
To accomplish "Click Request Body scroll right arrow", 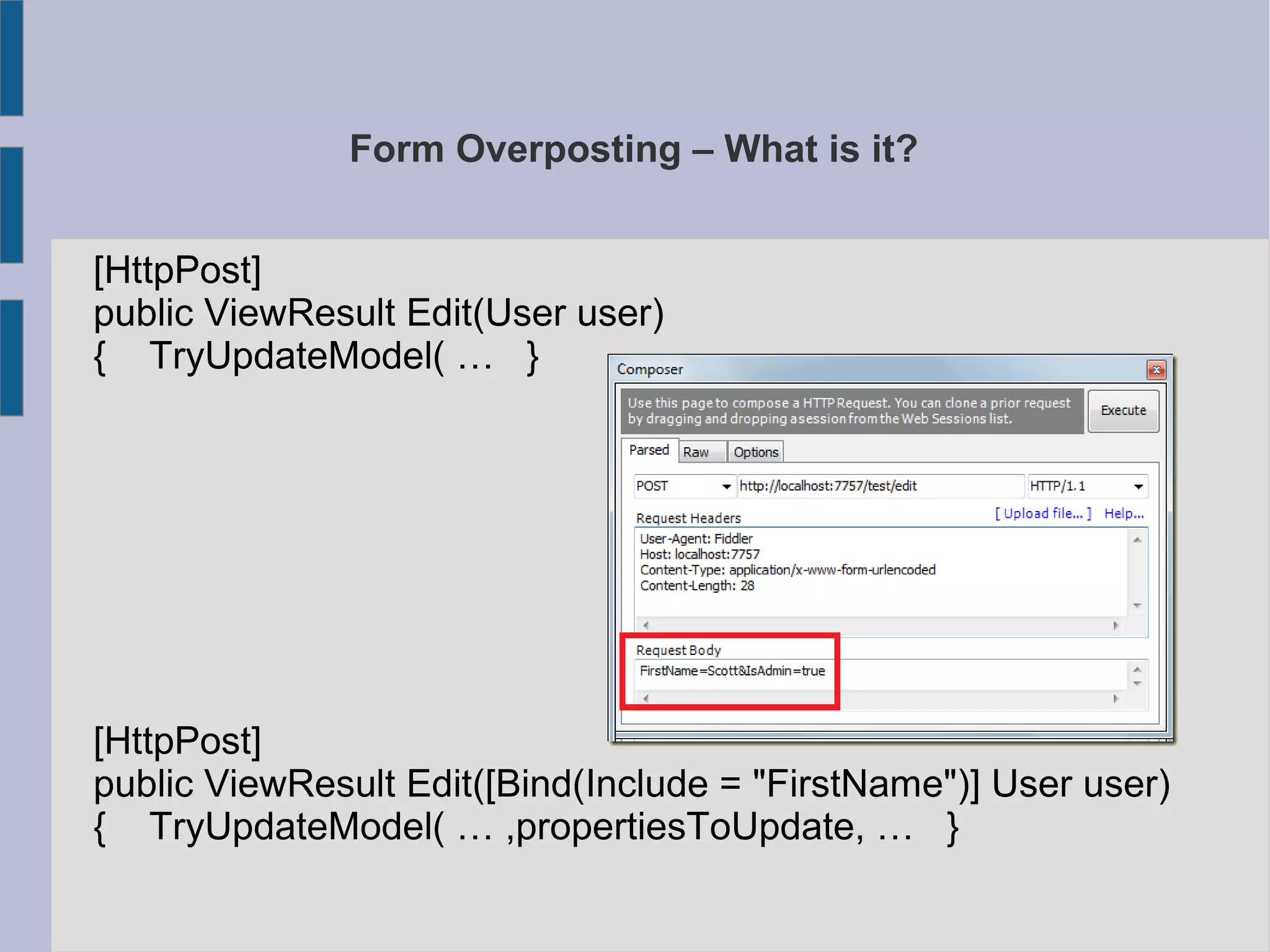I will click(1116, 699).
